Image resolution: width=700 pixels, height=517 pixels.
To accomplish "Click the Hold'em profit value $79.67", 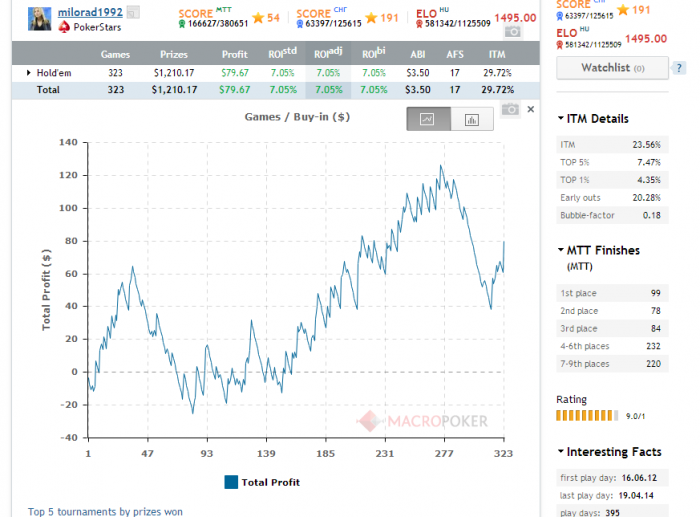I will [x=235, y=73].
